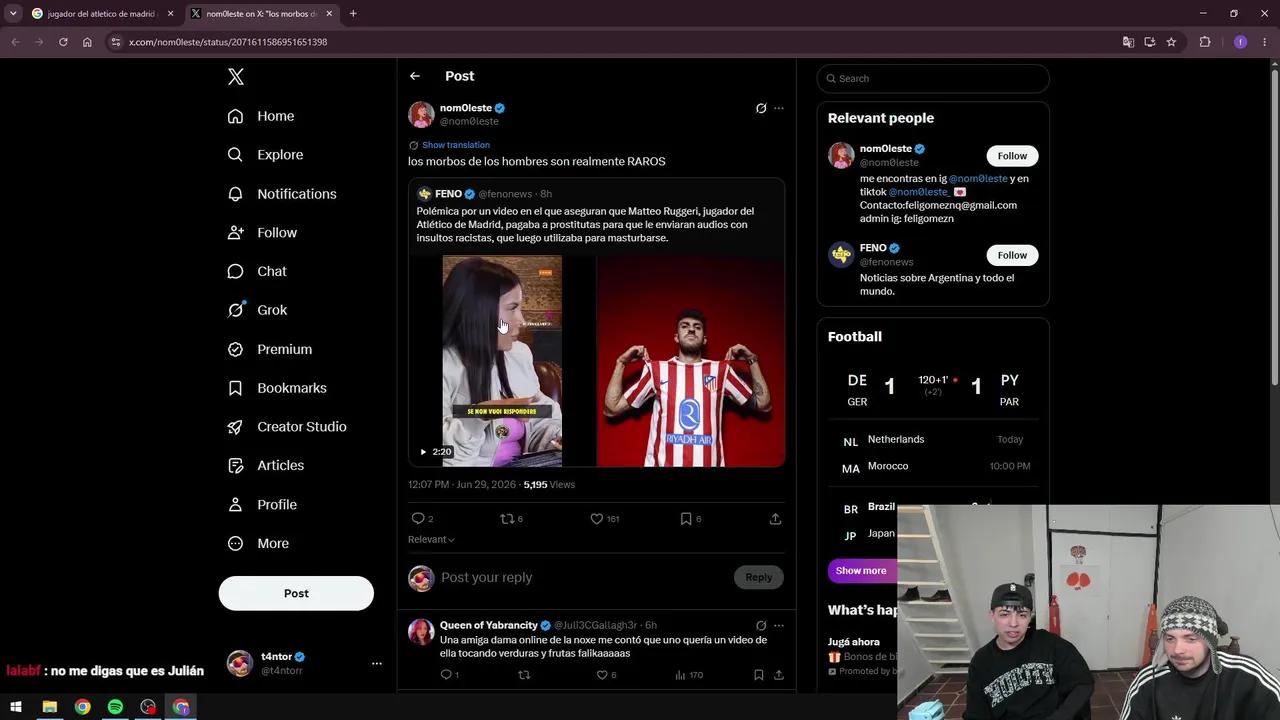The image size is (1280, 720).
Task: Open the browser extensions puzzle icon
Action: tap(1205, 42)
